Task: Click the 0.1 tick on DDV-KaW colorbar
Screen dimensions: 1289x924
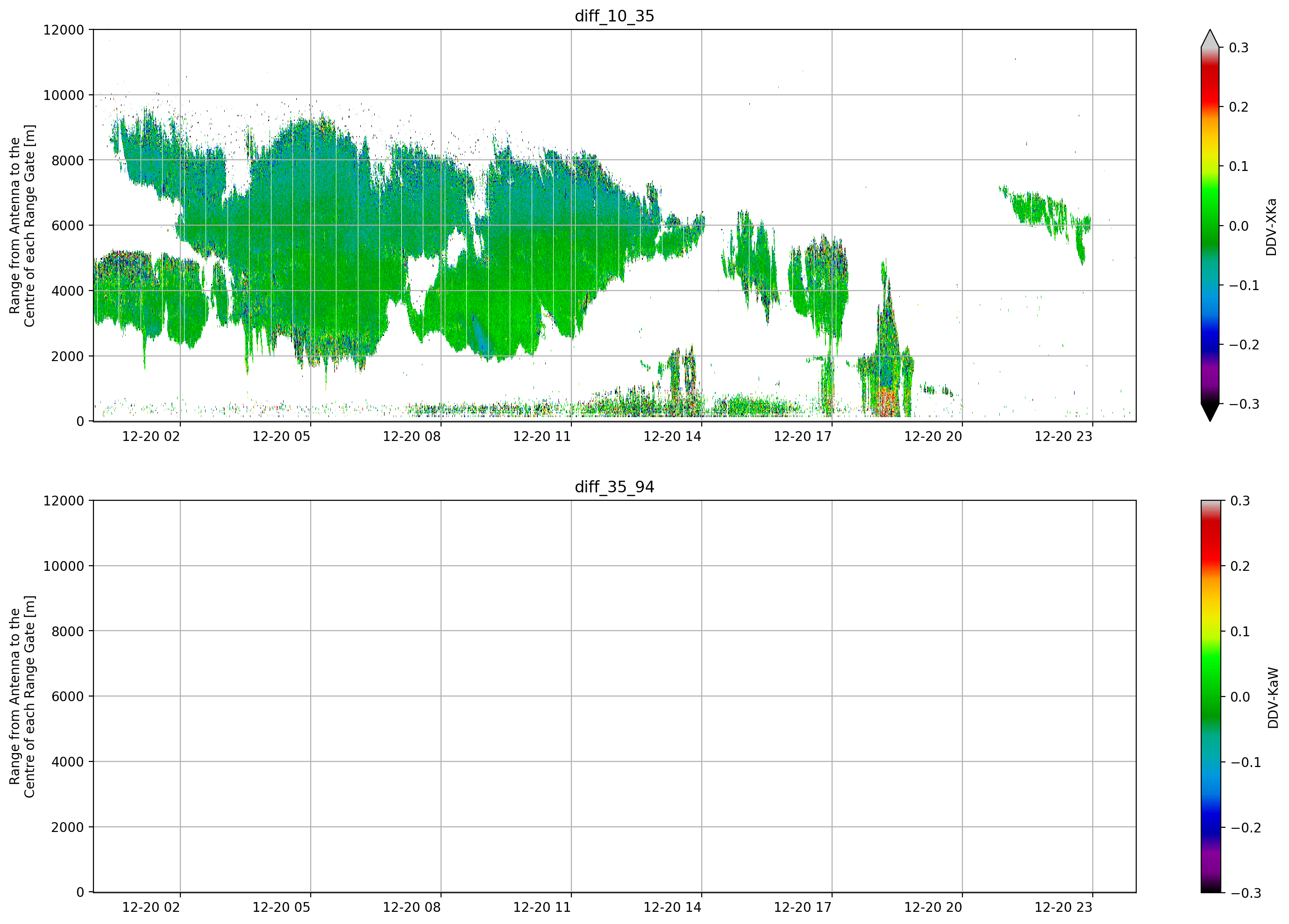Action: [1240, 632]
